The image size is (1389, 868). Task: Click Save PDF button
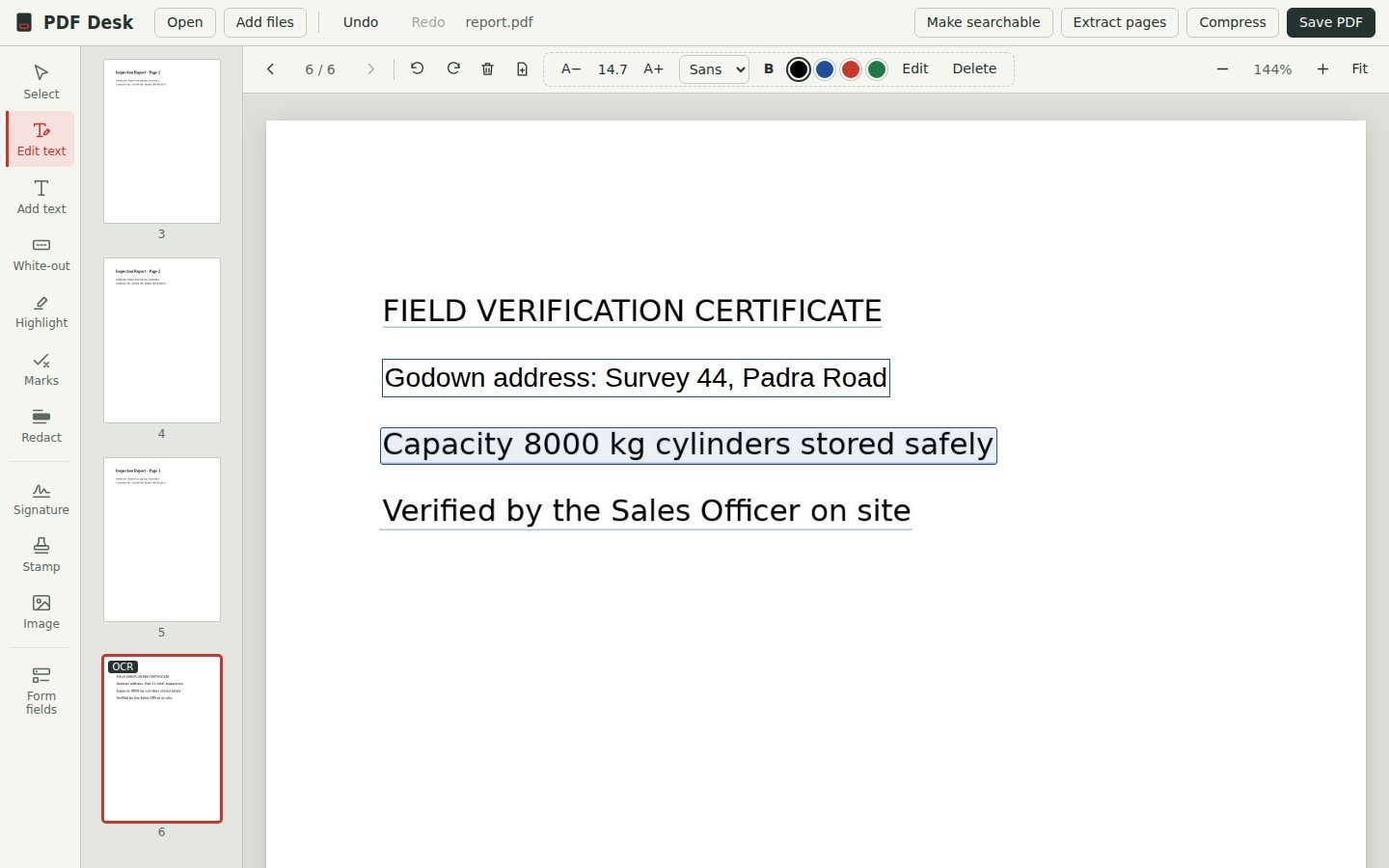(x=1331, y=22)
